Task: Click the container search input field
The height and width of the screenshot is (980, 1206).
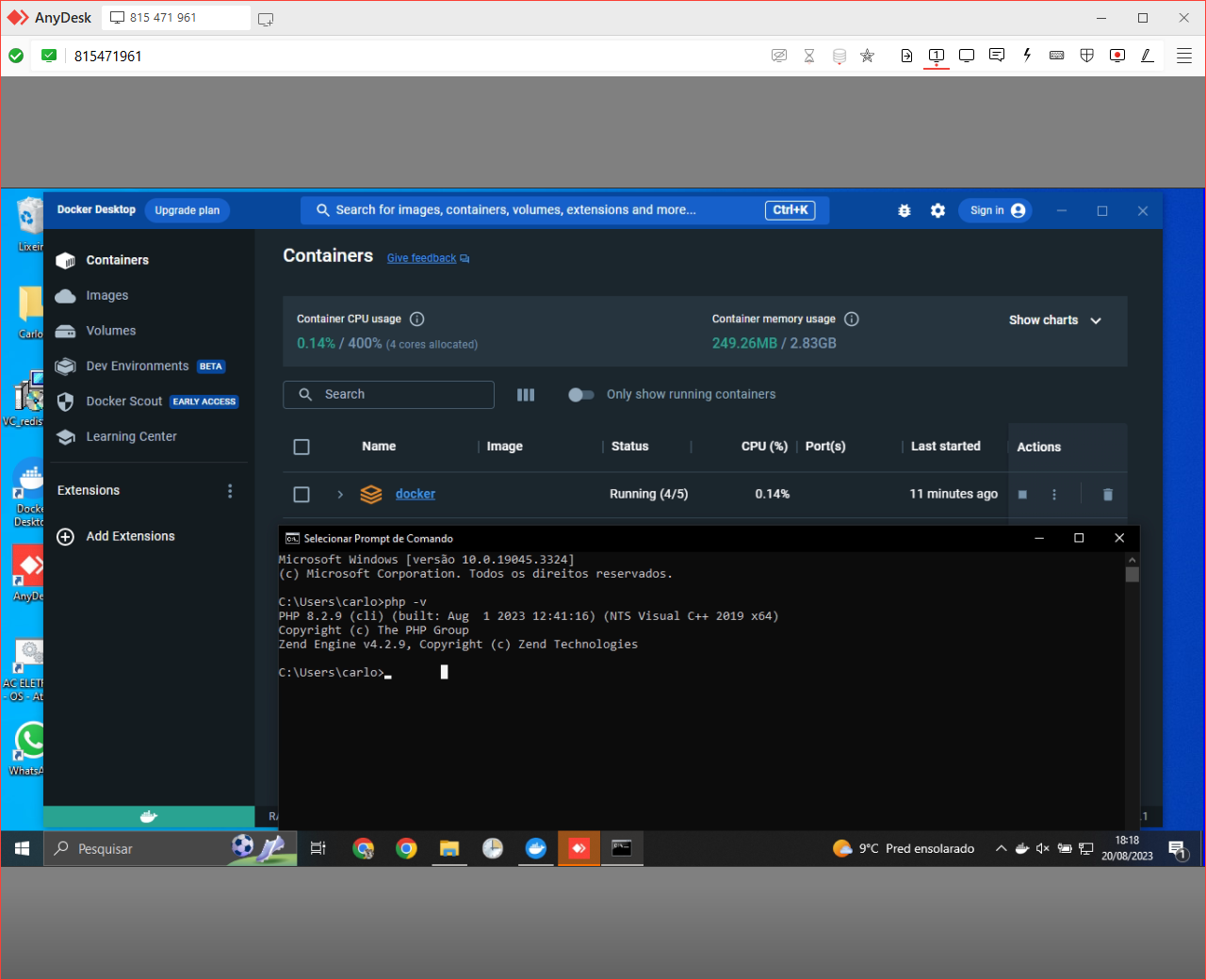Action: [388, 394]
